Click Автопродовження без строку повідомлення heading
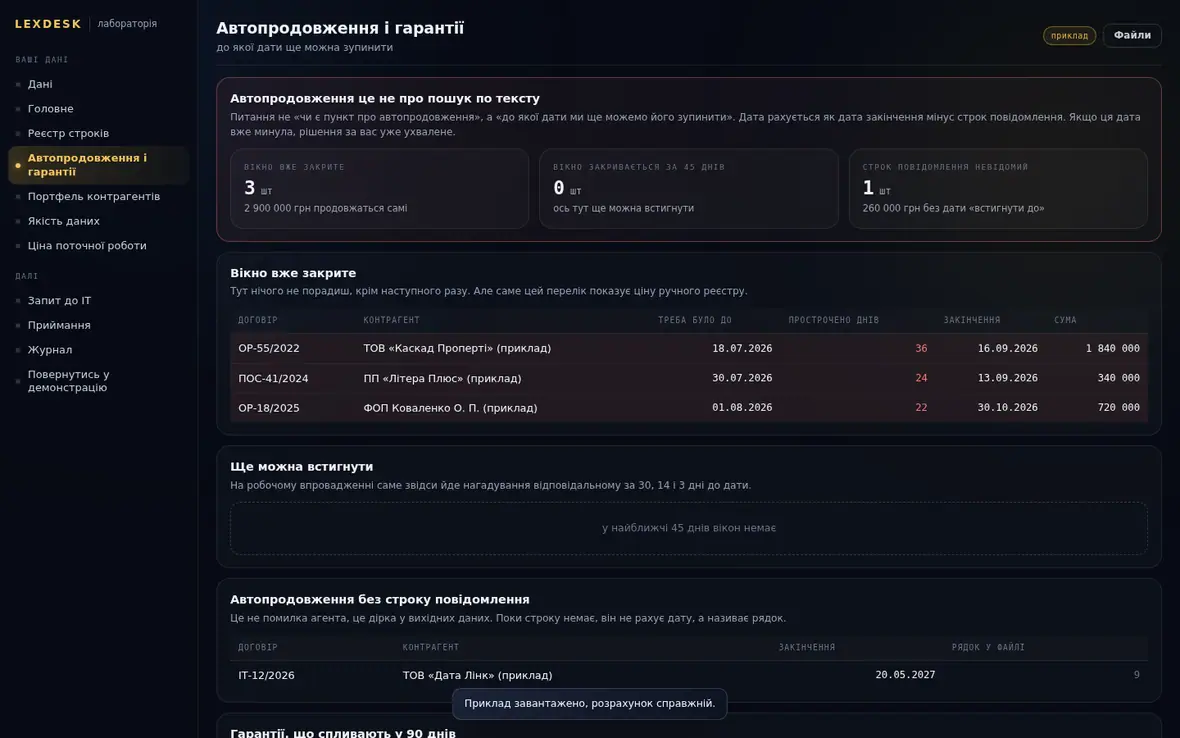The width and height of the screenshot is (1180, 738). tap(379, 600)
